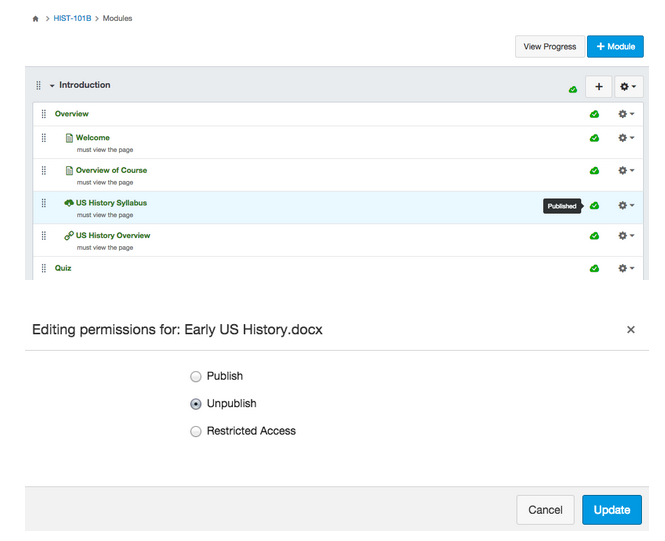This screenshot has width=665, height=541.
Task: Toggle published cloud icon for Welcome
Action: pos(595,139)
